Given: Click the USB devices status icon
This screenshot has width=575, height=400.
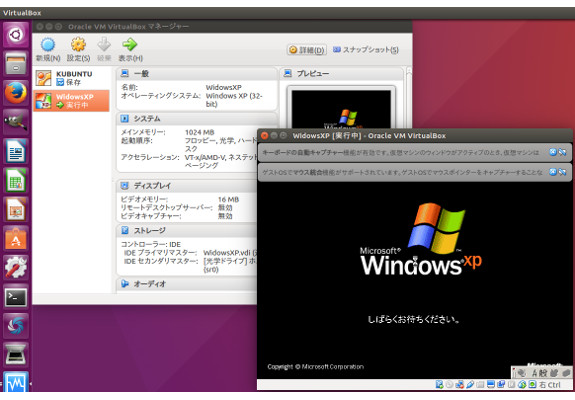Looking at the screenshot, I should [x=470, y=385].
